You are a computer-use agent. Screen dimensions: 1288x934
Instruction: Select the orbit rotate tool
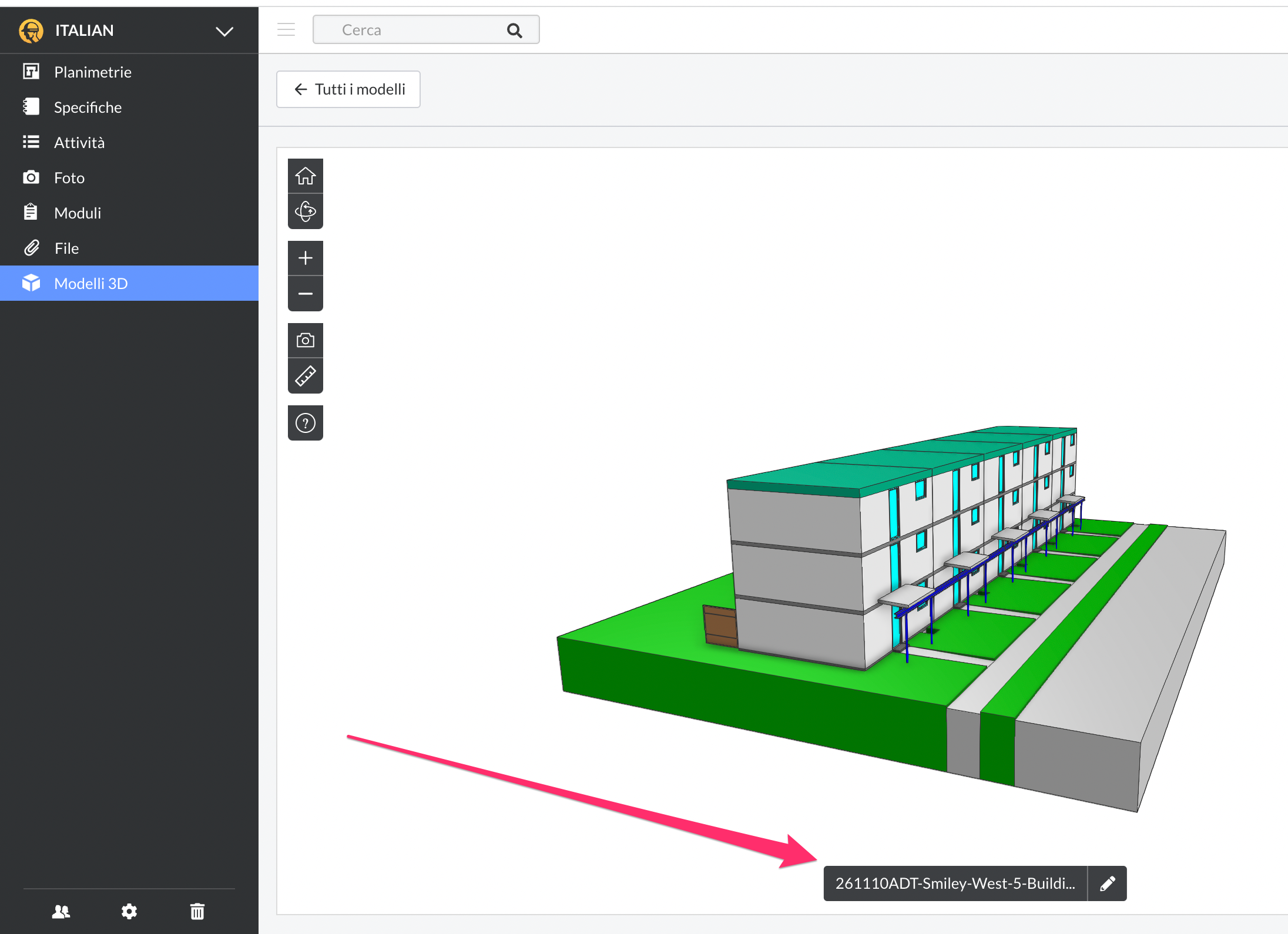(306, 211)
